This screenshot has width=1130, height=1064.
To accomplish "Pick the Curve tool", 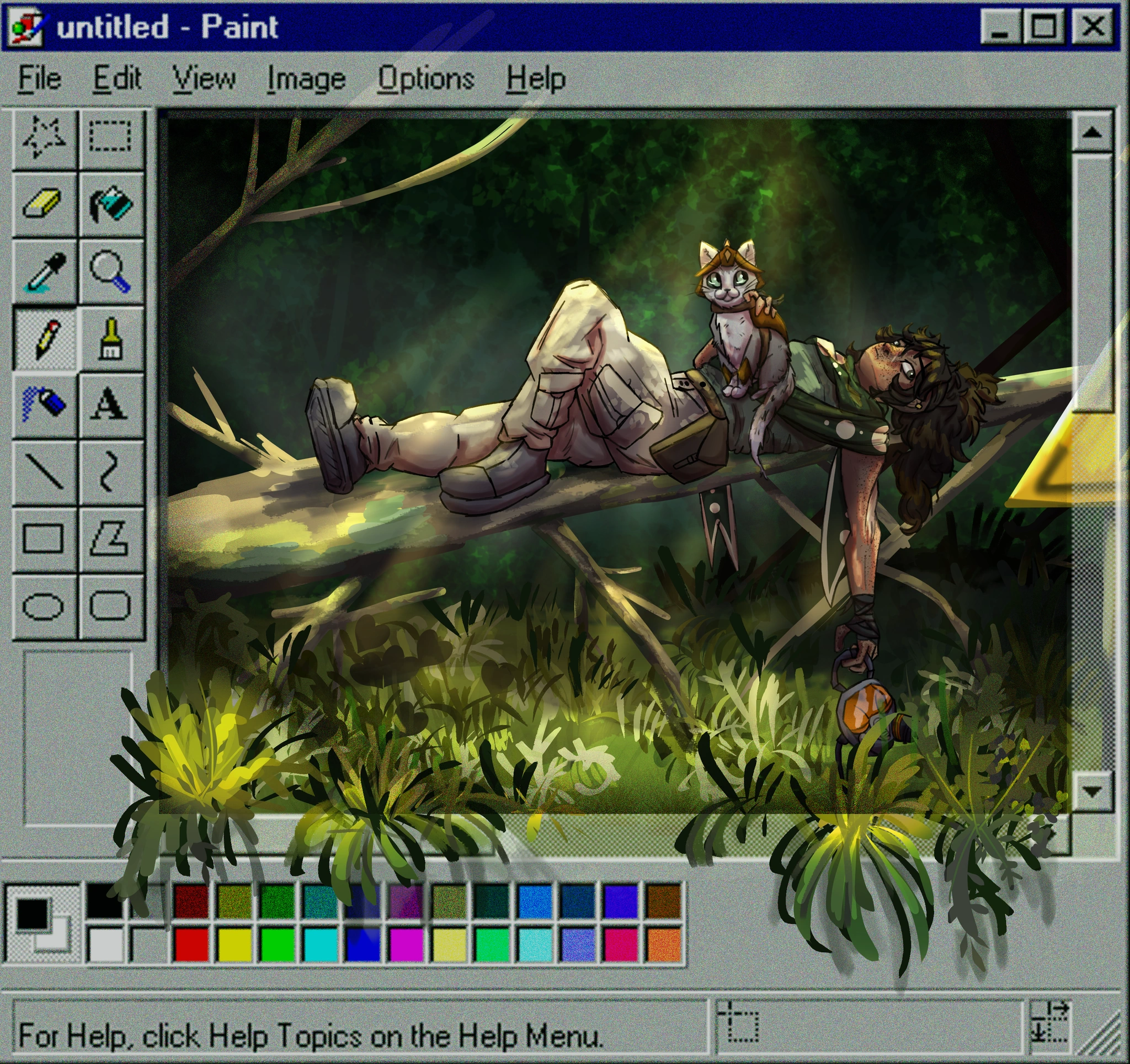I will [x=110, y=472].
